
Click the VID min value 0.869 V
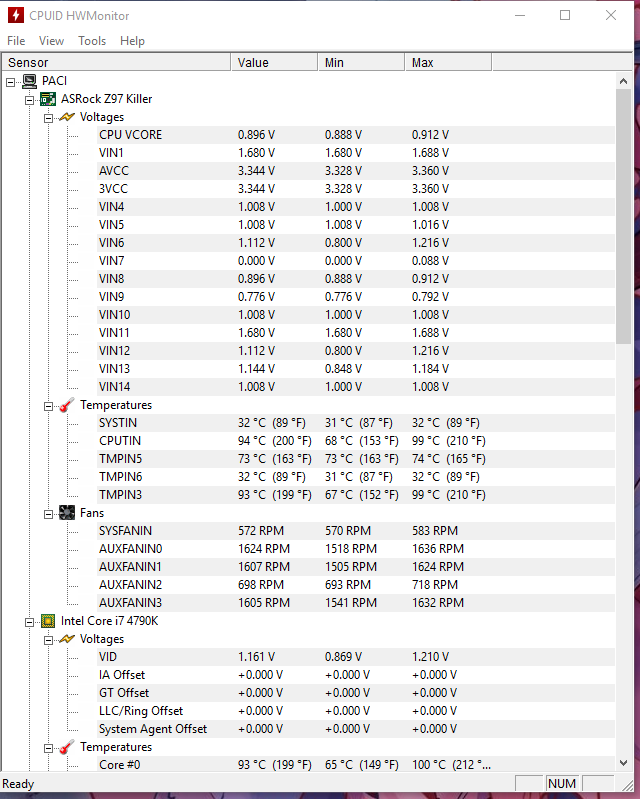pyautogui.click(x=343, y=657)
